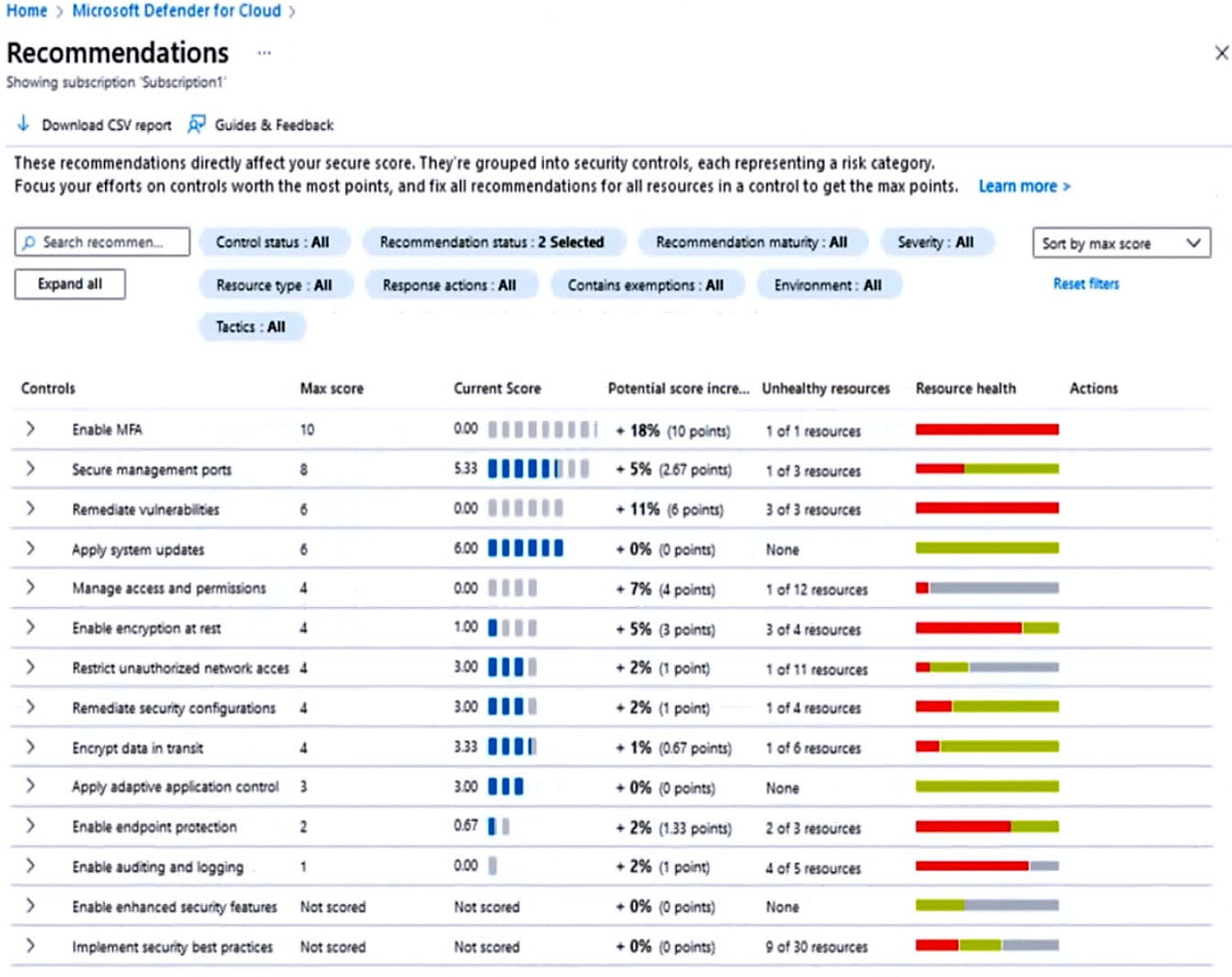Expand the Enable auditing and logging row
1232x977 pixels.
pyautogui.click(x=30, y=866)
